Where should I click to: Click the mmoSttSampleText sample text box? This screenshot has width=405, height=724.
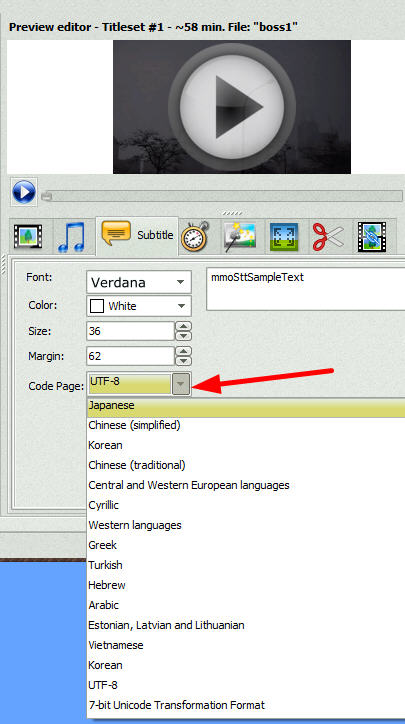[305, 290]
